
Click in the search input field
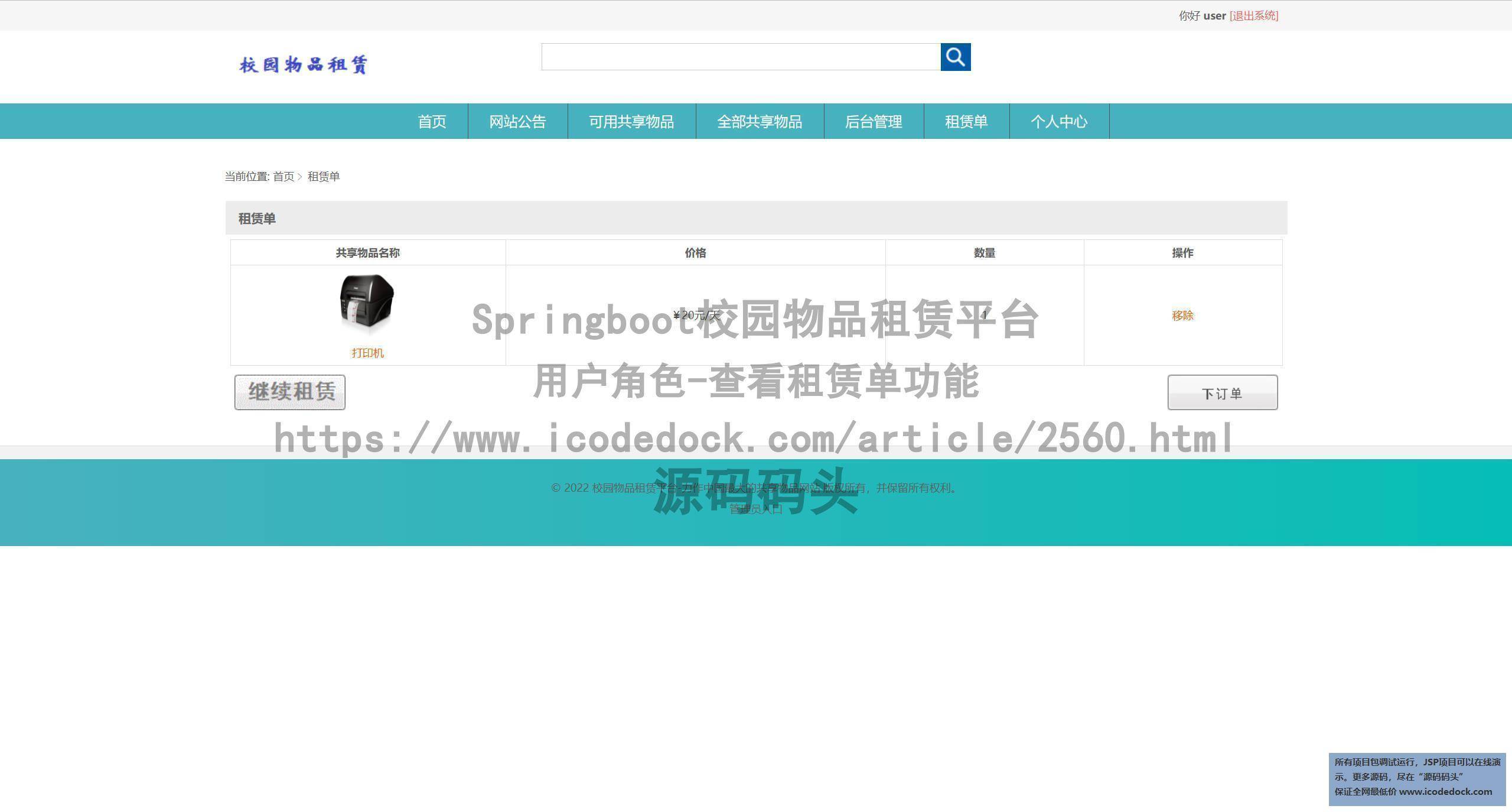pos(741,57)
